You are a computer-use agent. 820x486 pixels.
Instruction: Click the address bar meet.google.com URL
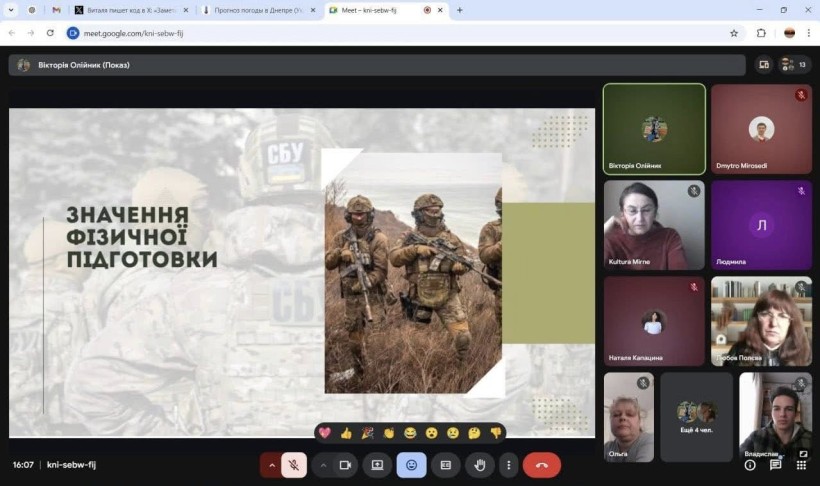tap(133, 33)
